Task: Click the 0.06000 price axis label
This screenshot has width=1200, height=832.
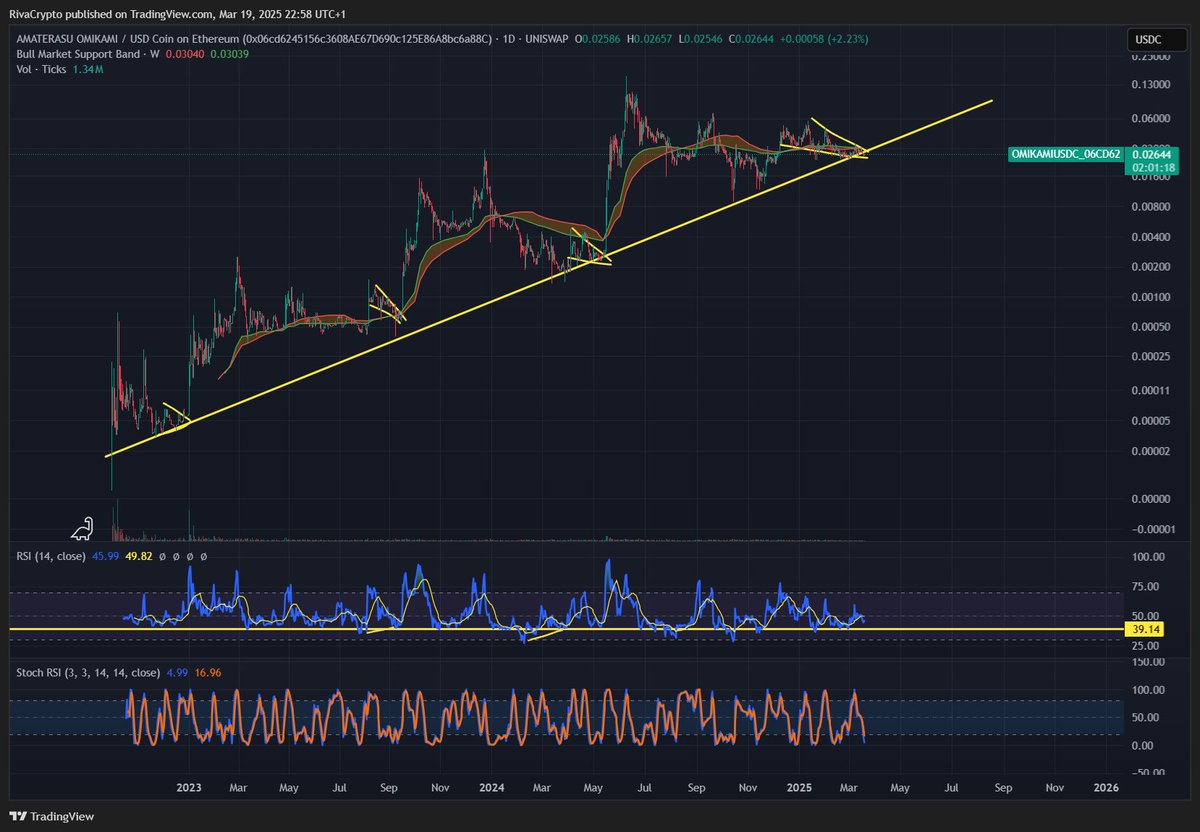Action: point(1152,118)
